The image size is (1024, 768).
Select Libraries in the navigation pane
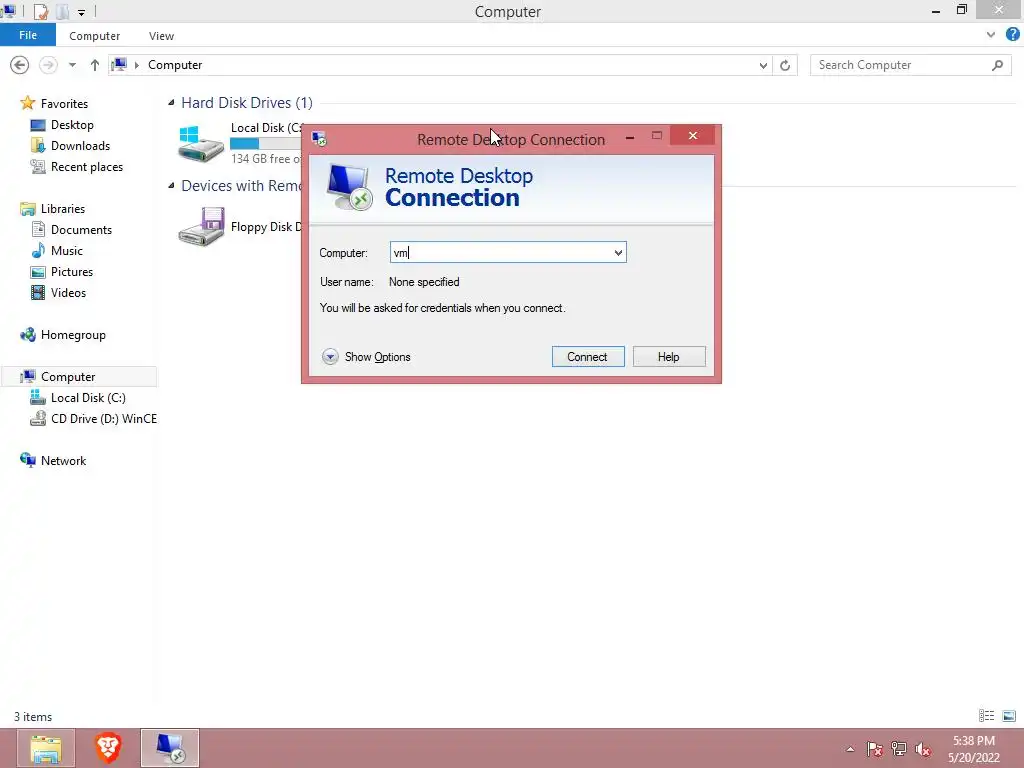[x=63, y=209]
